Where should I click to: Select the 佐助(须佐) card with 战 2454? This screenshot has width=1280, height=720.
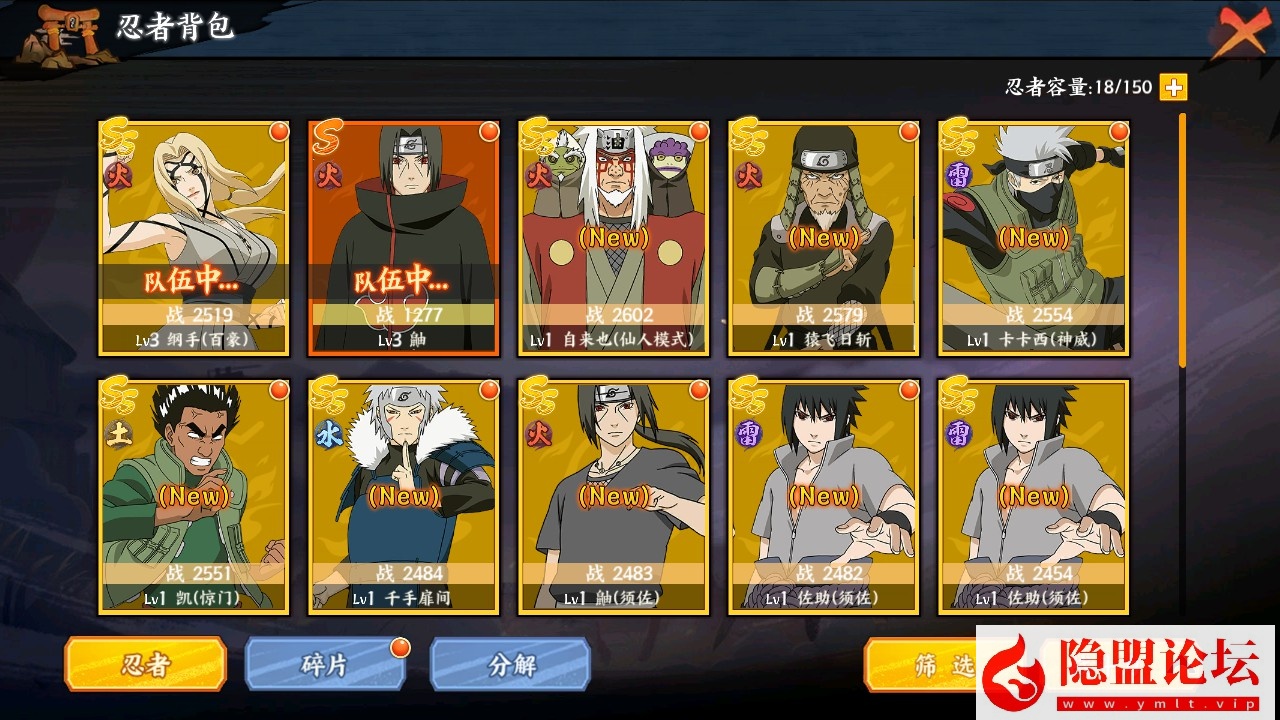coord(1033,496)
